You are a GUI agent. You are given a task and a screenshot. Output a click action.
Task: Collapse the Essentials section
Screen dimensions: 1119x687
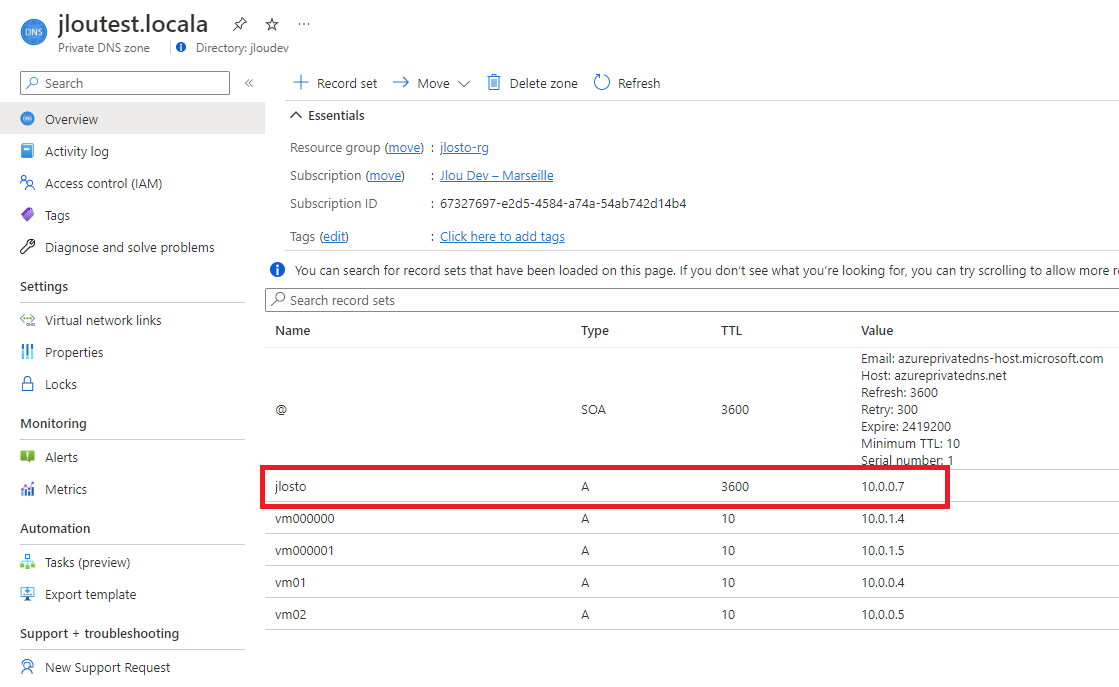click(296, 115)
